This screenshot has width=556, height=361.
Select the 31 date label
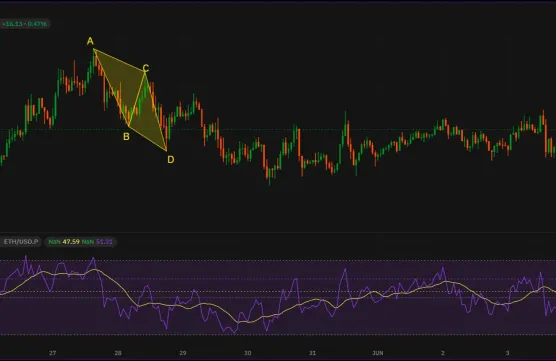click(312, 353)
